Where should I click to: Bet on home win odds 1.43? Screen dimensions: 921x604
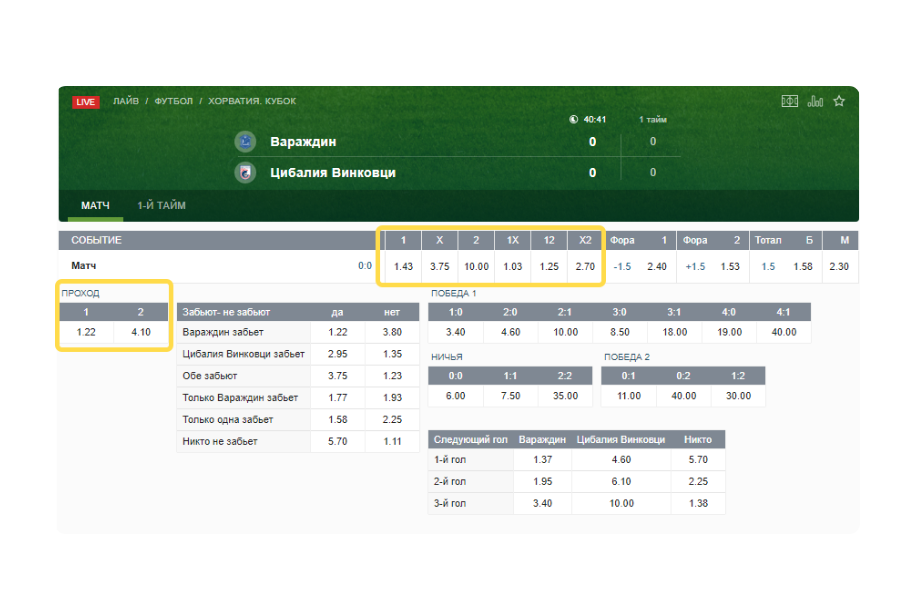pos(404,267)
